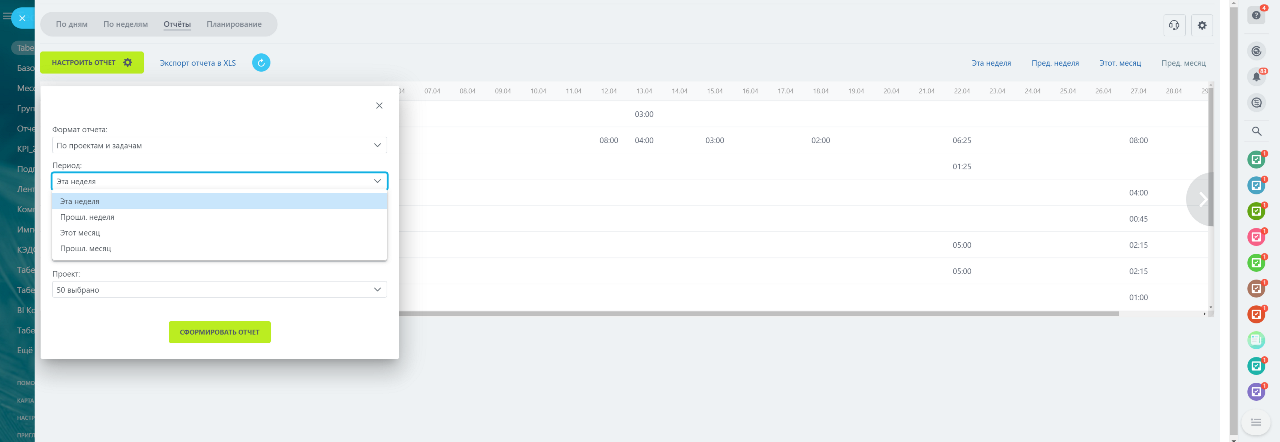This screenshot has height=442, width=1280.
Task: Click the '15.04' date column header
Action: [714, 91]
